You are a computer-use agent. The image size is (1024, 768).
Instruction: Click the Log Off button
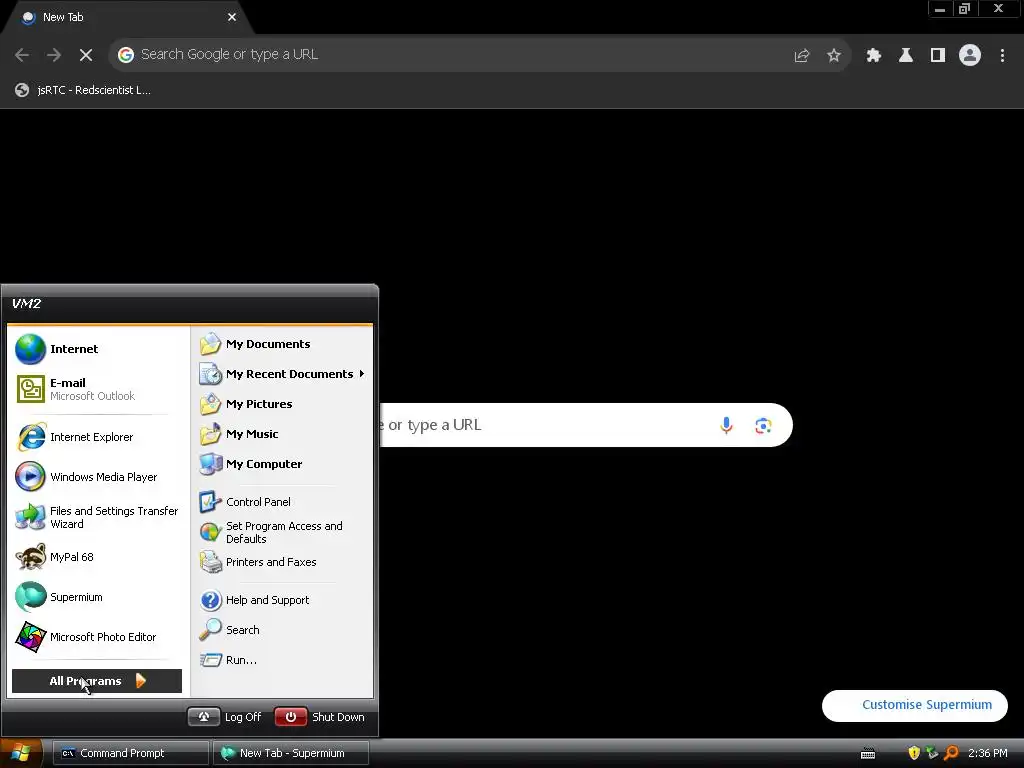(225, 717)
